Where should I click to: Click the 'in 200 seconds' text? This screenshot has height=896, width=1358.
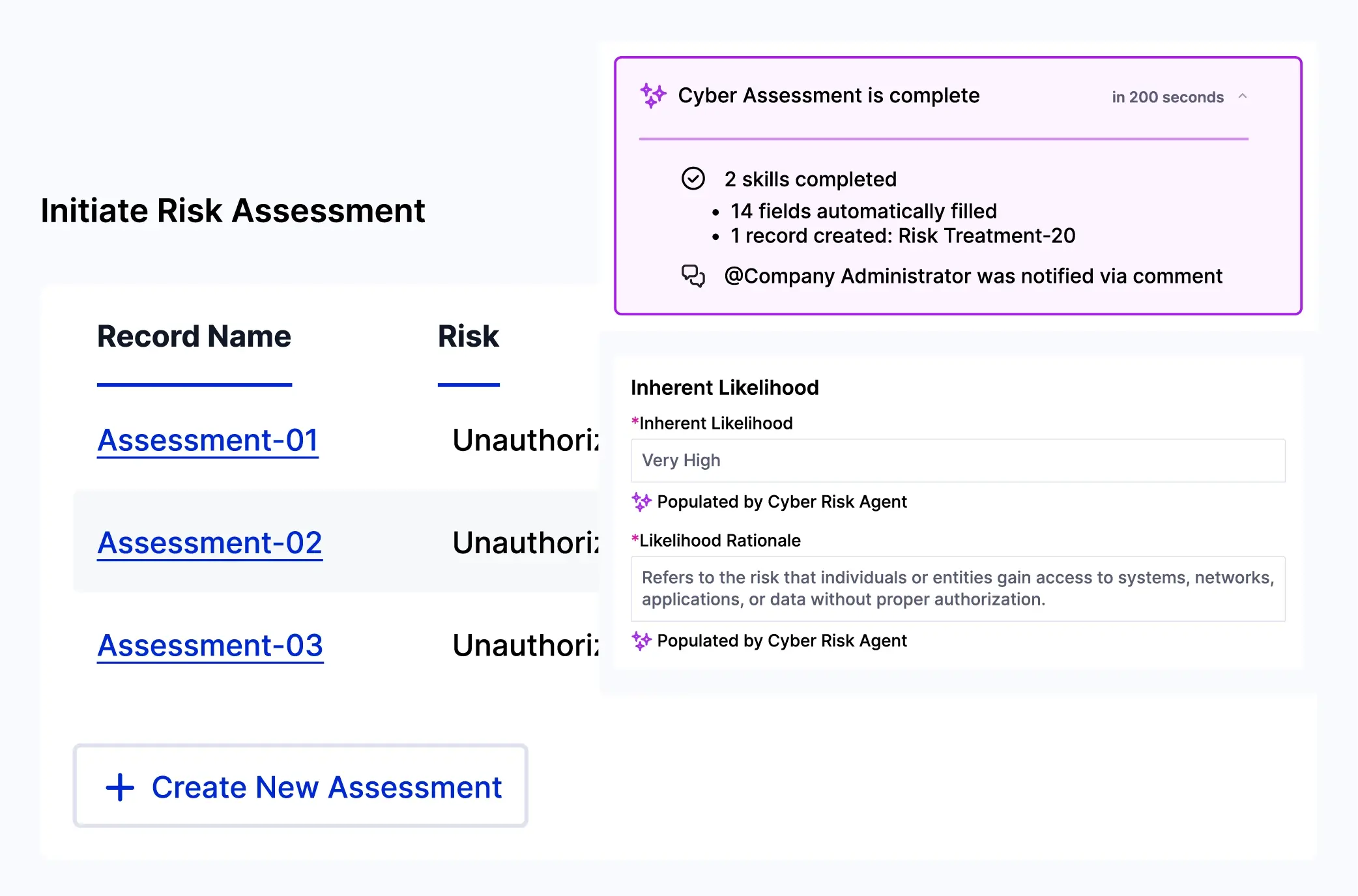1168,97
